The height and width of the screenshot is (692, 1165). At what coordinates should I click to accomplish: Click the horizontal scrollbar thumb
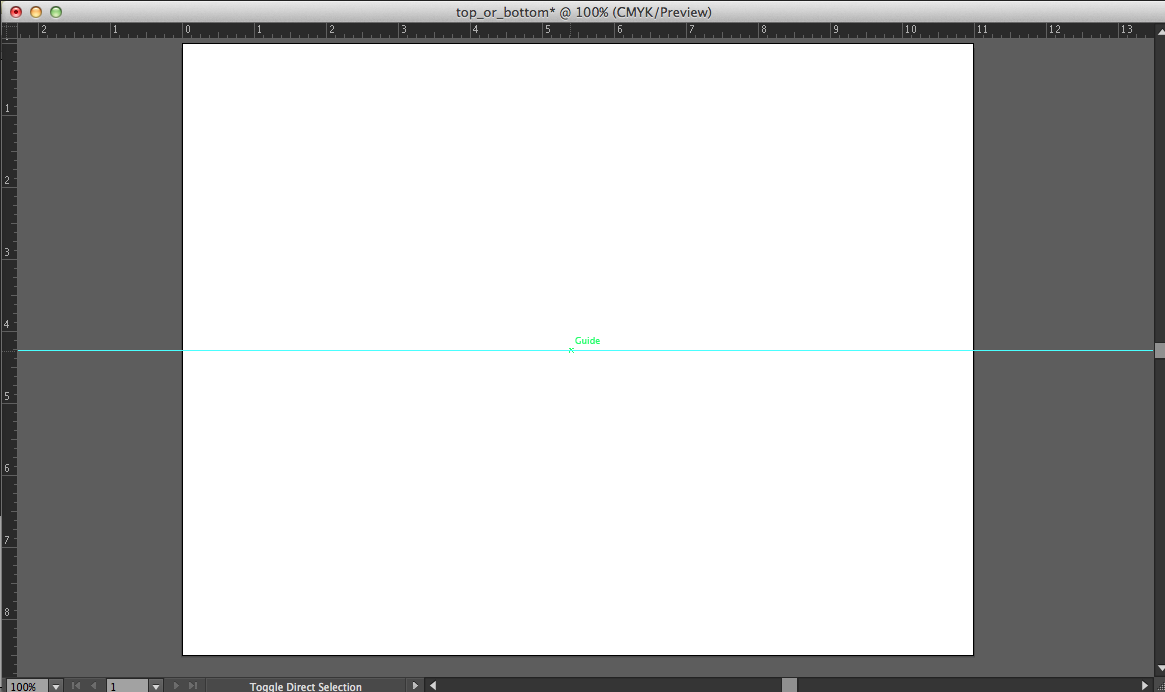789,686
